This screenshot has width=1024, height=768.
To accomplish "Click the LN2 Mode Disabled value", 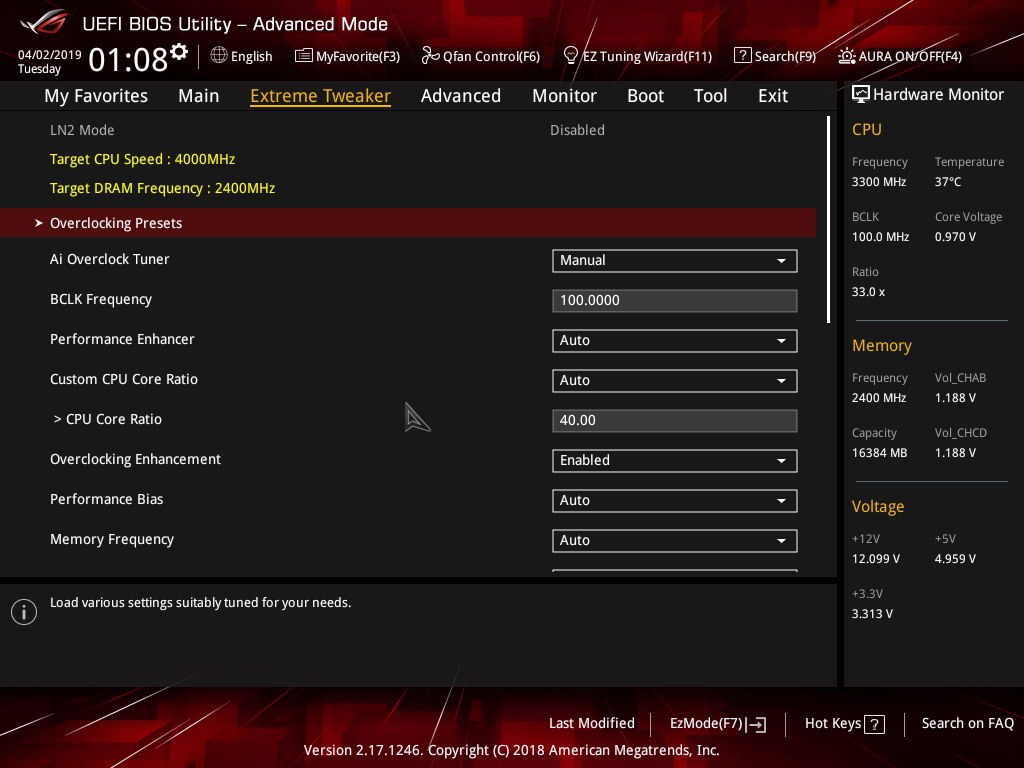I will pyautogui.click(x=577, y=130).
